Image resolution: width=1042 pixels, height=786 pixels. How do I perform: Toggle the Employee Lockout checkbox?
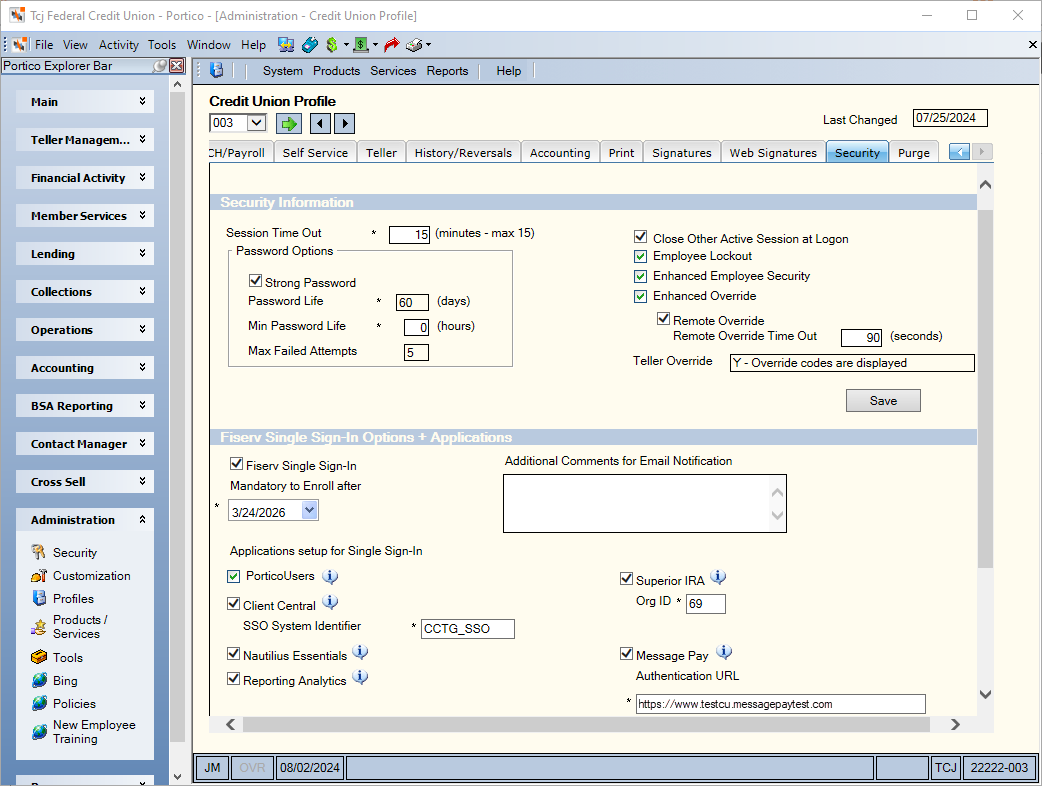pyautogui.click(x=641, y=256)
